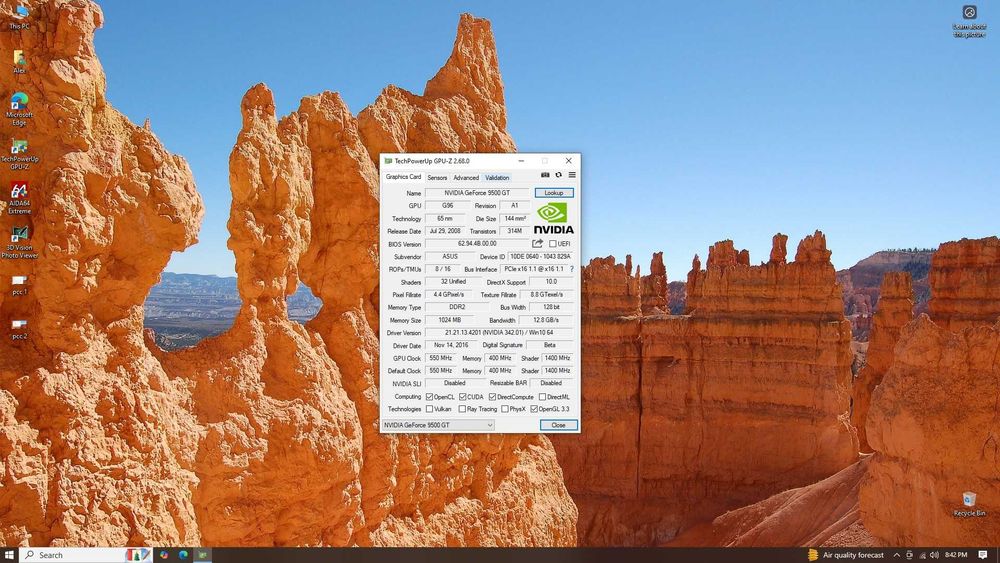Screen dimensions: 1000x563
Task: Toggle the Ray Tracing checkbox
Action: (462, 409)
